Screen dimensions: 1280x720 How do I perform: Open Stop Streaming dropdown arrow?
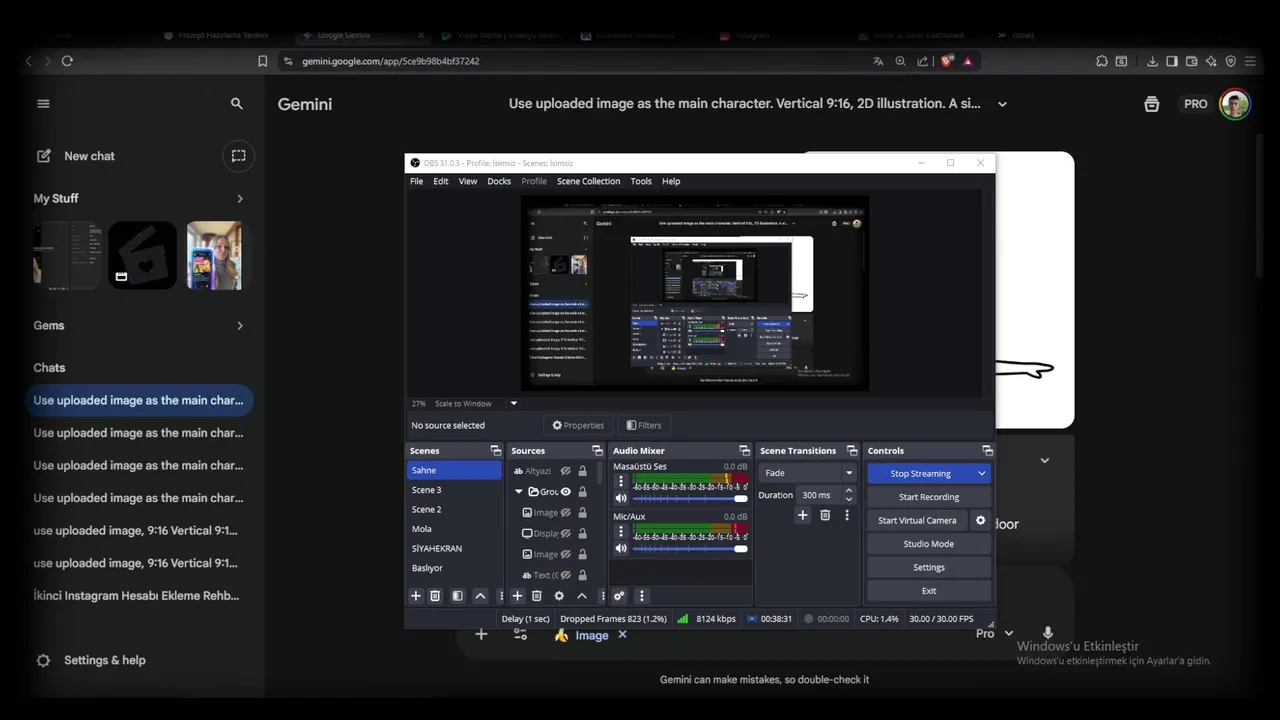tap(982, 474)
